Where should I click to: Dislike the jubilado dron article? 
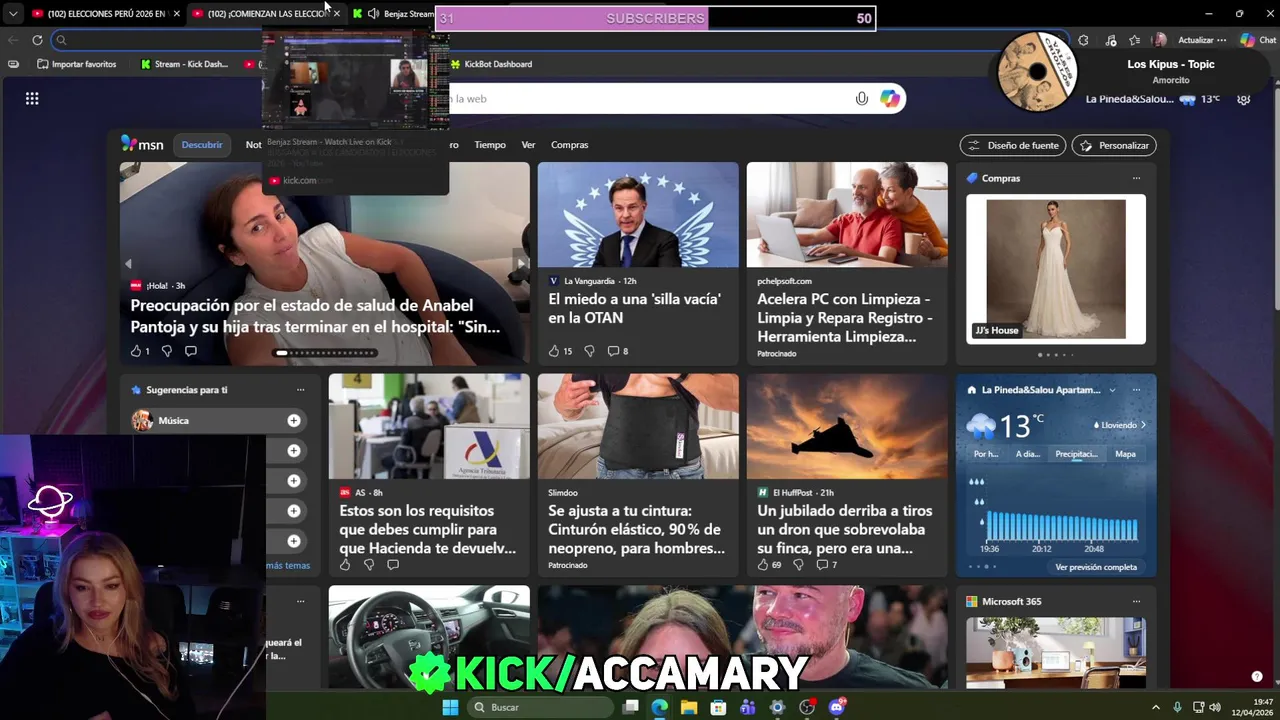tap(798, 565)
